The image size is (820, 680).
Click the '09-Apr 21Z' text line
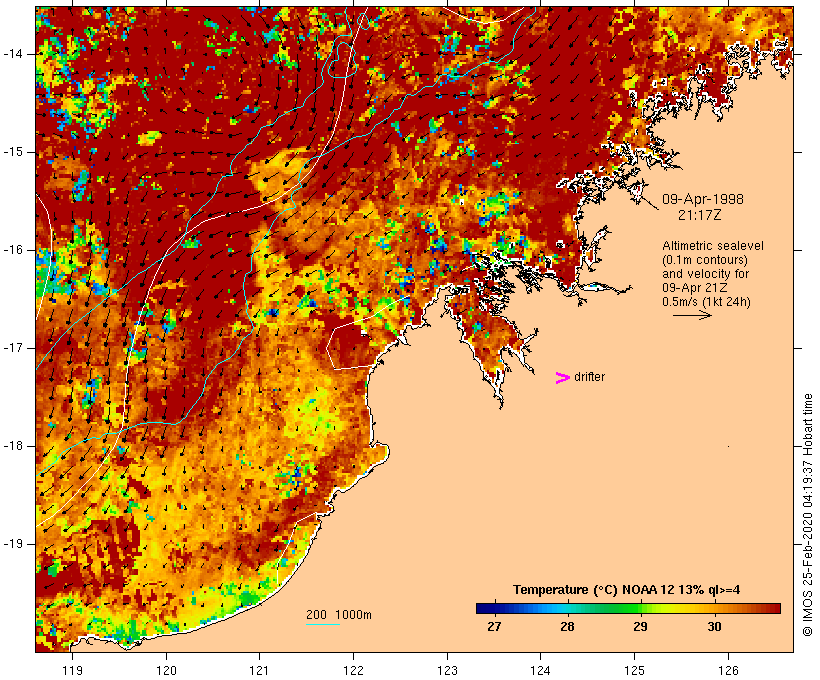pos(694,288)
